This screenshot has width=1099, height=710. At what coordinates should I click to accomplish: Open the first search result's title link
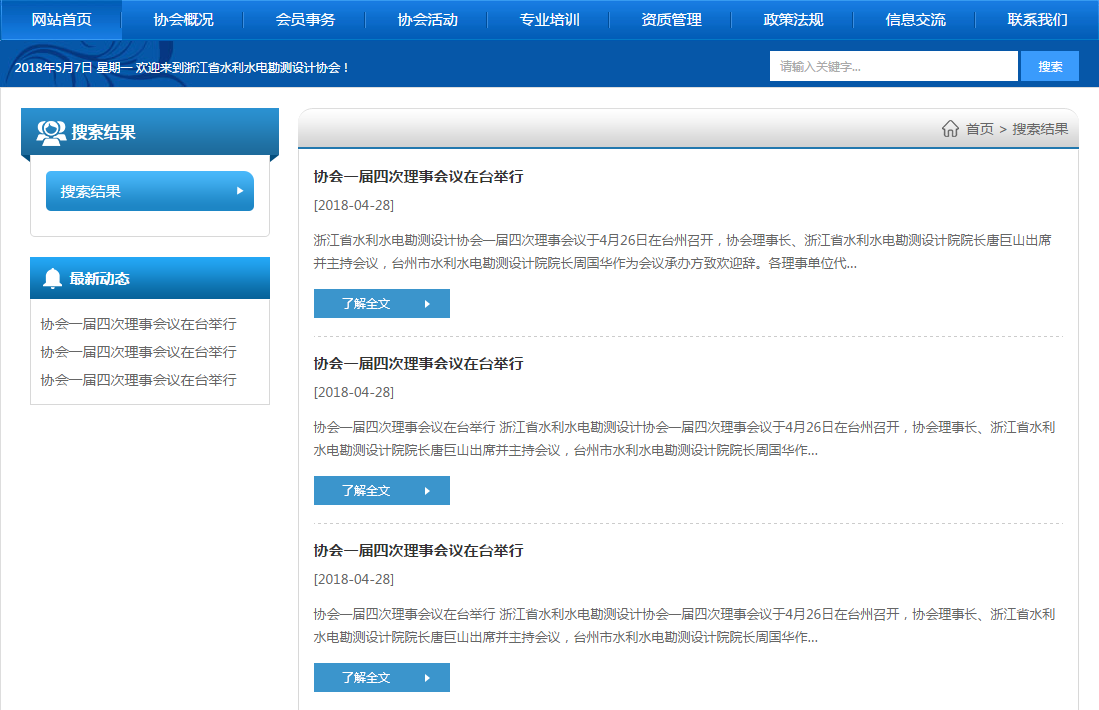[418, 177]
